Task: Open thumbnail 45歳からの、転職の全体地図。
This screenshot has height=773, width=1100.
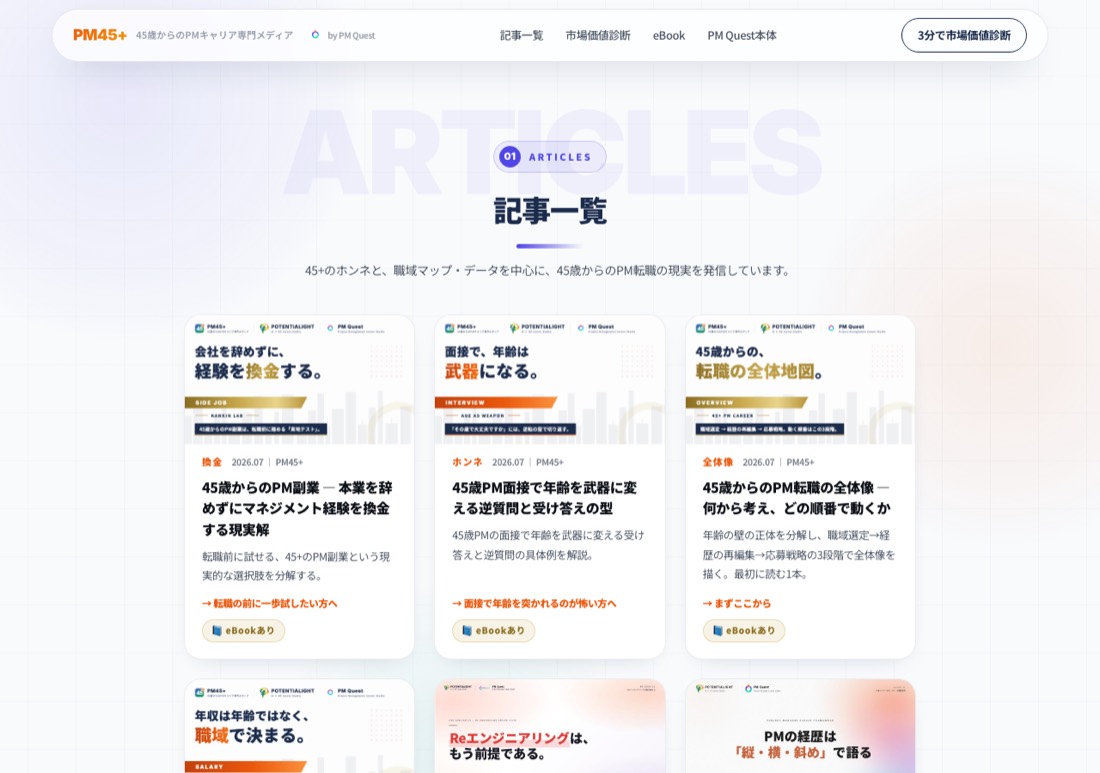Action: [800, 379]
